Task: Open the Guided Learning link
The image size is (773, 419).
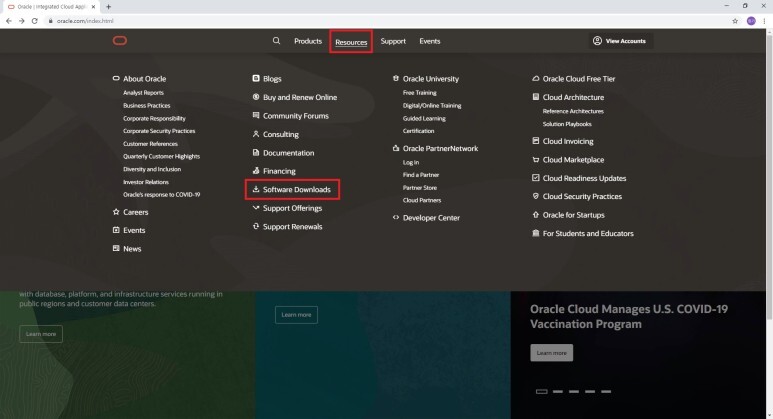Action: click(x=424, y=118)
